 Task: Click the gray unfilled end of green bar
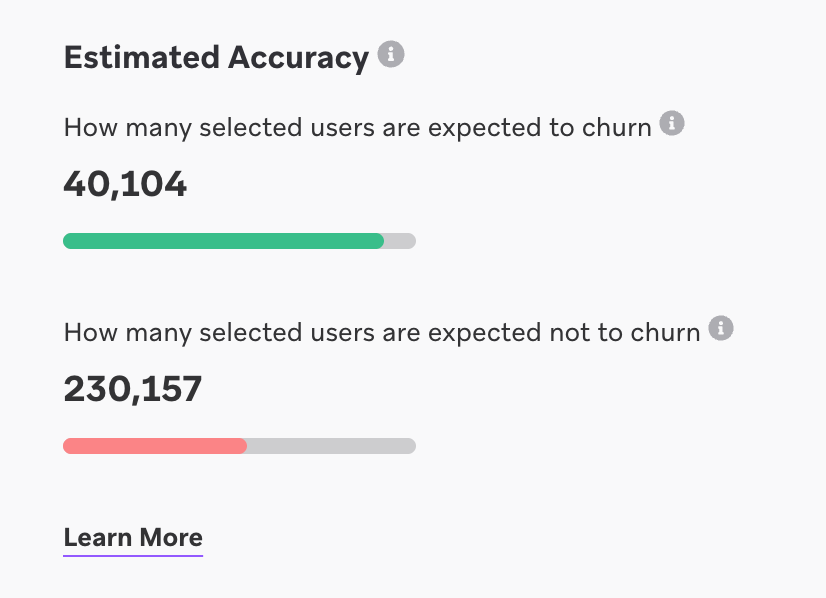click(400, 241)
